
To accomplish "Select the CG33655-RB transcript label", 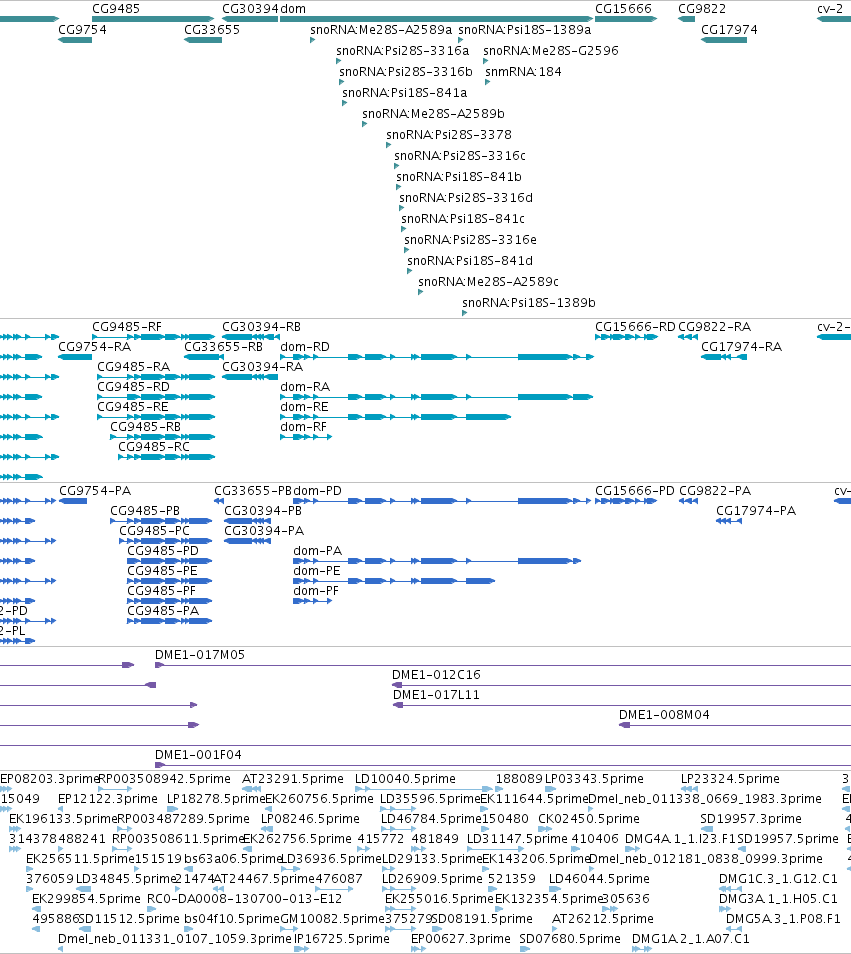I will [x=223, y=346].
